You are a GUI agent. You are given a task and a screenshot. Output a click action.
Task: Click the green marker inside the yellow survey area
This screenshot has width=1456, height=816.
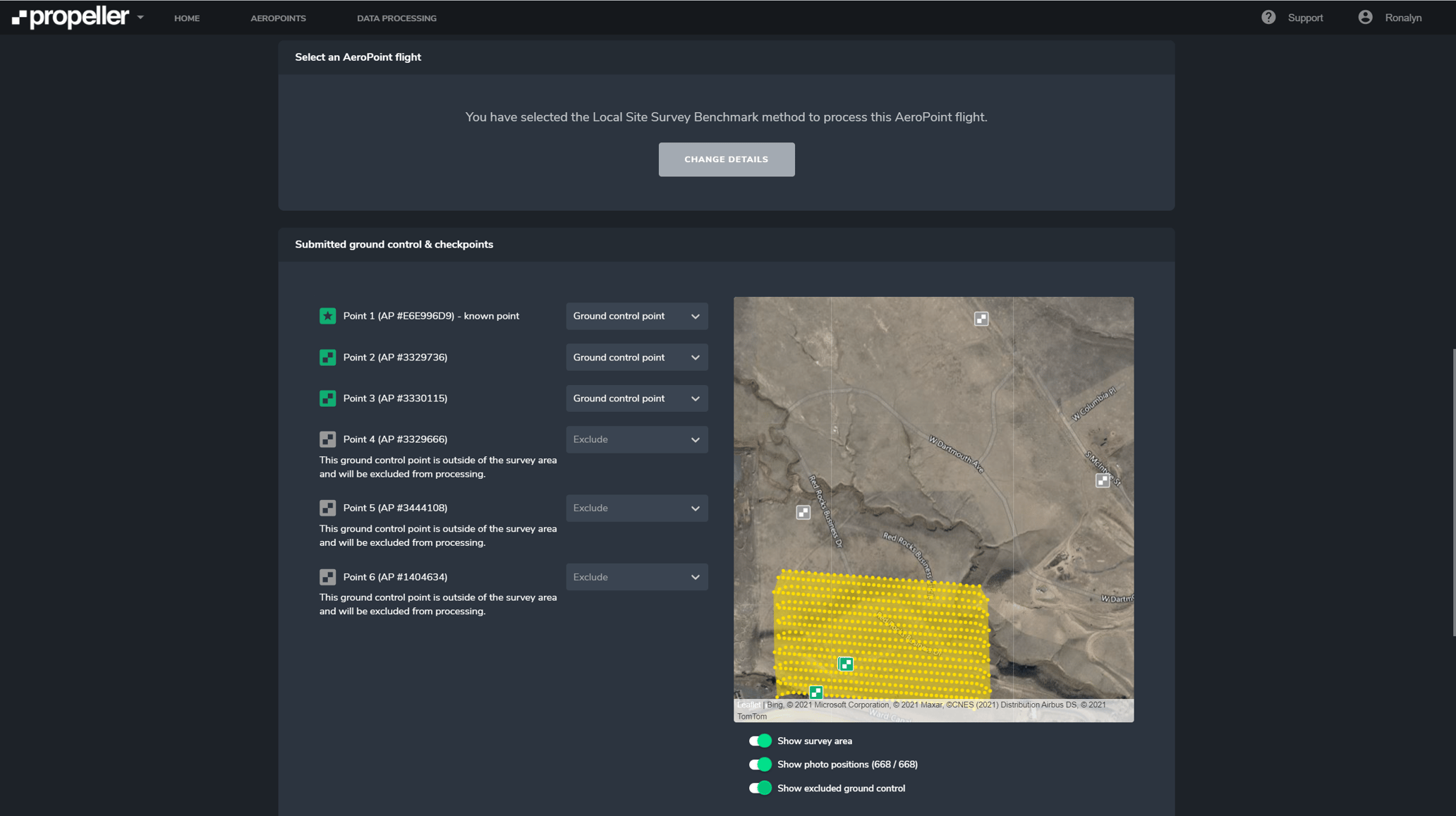click(x=846, y=664)
